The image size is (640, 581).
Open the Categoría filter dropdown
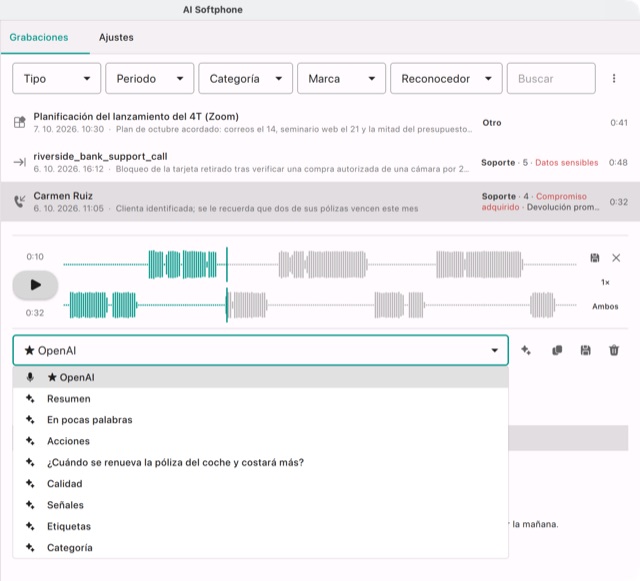(245, 78)
